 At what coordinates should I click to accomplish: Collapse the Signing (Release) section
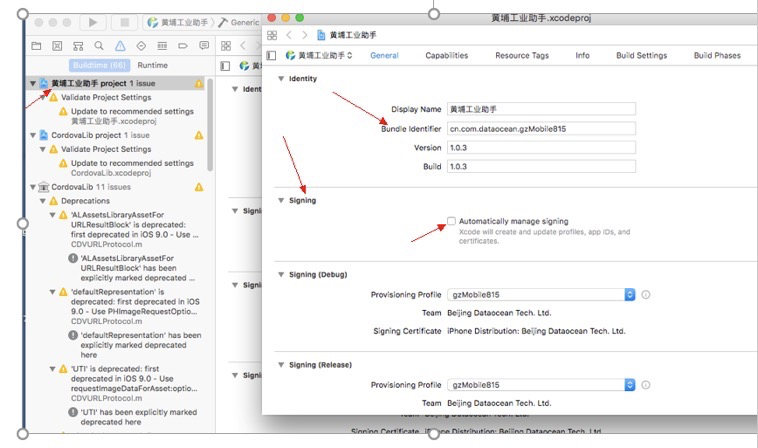click(x=281, y=365)
